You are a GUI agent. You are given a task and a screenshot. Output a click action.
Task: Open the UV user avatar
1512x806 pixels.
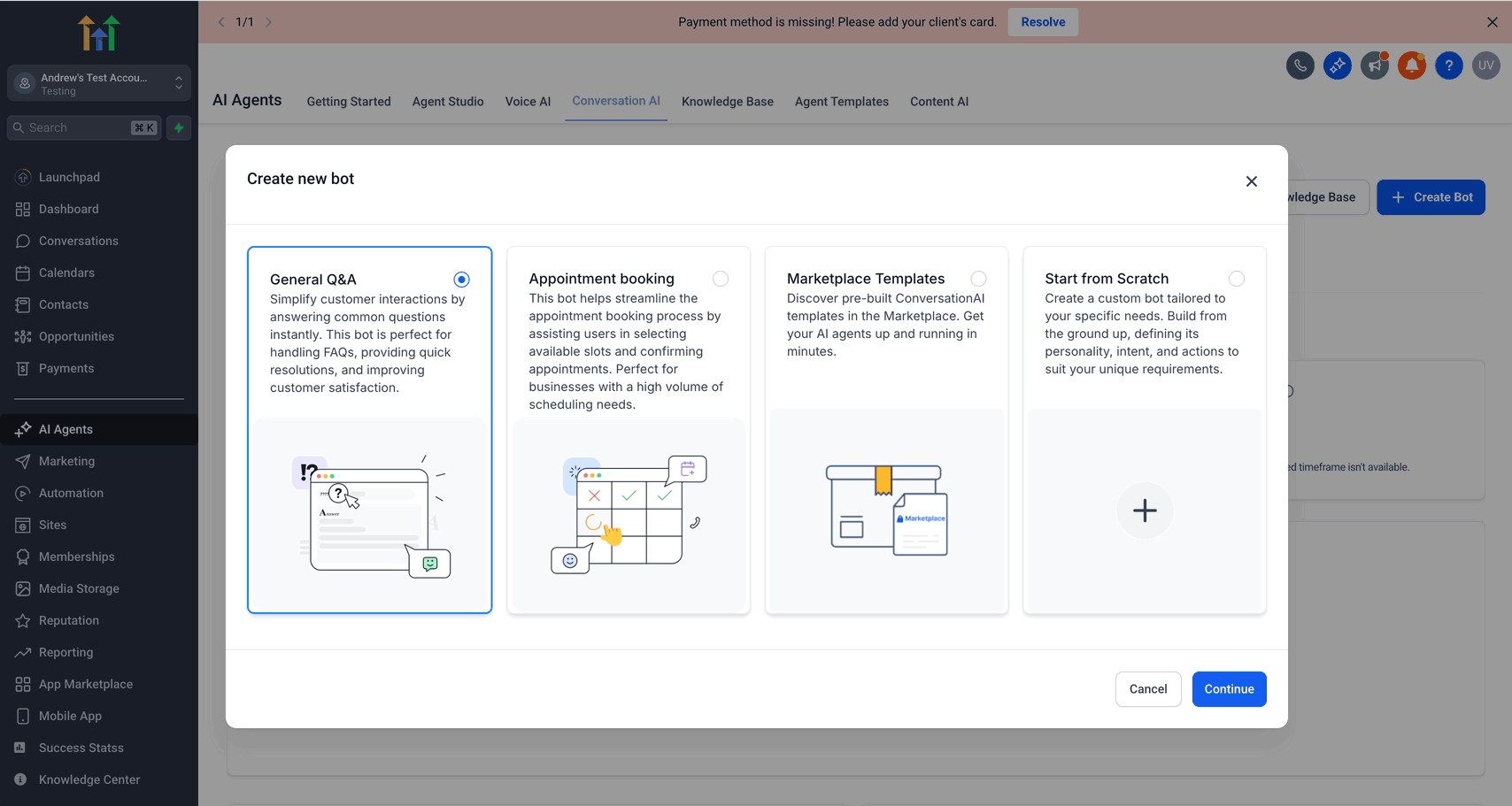1485,65
